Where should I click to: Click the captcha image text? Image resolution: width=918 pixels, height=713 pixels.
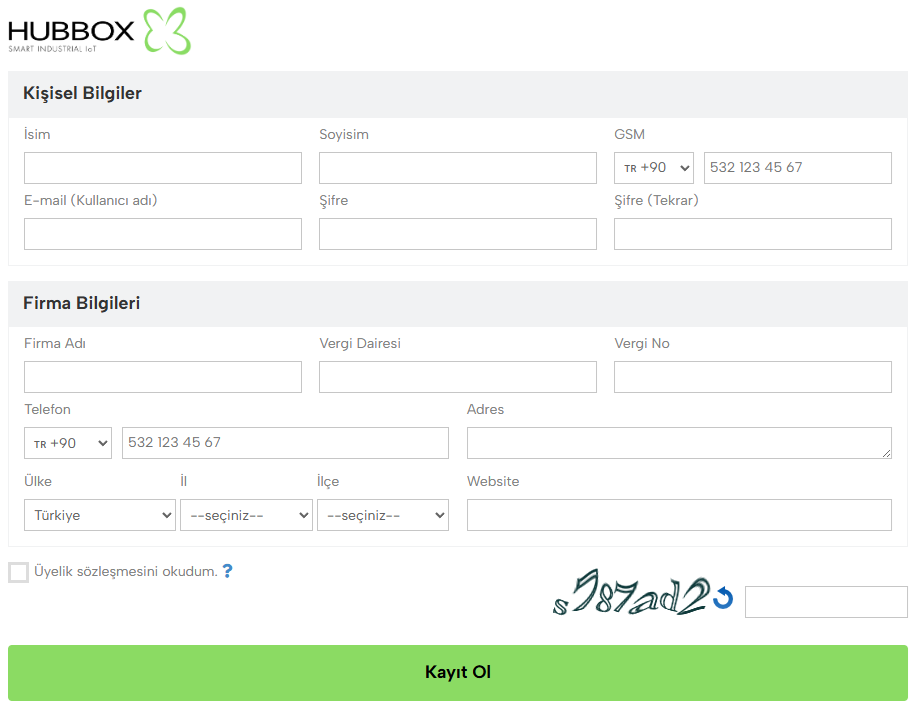tap(631, 592)
